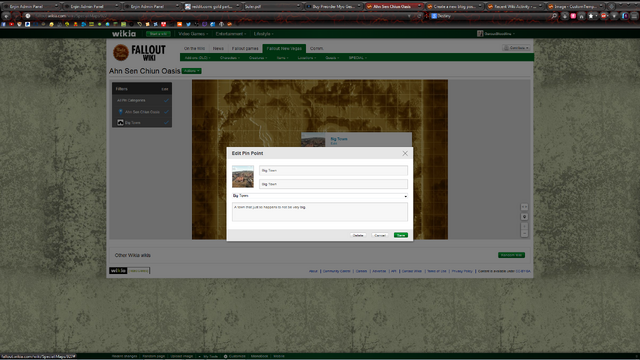Click the Fallout Wiki logo
640x360 pixels.
140,52
